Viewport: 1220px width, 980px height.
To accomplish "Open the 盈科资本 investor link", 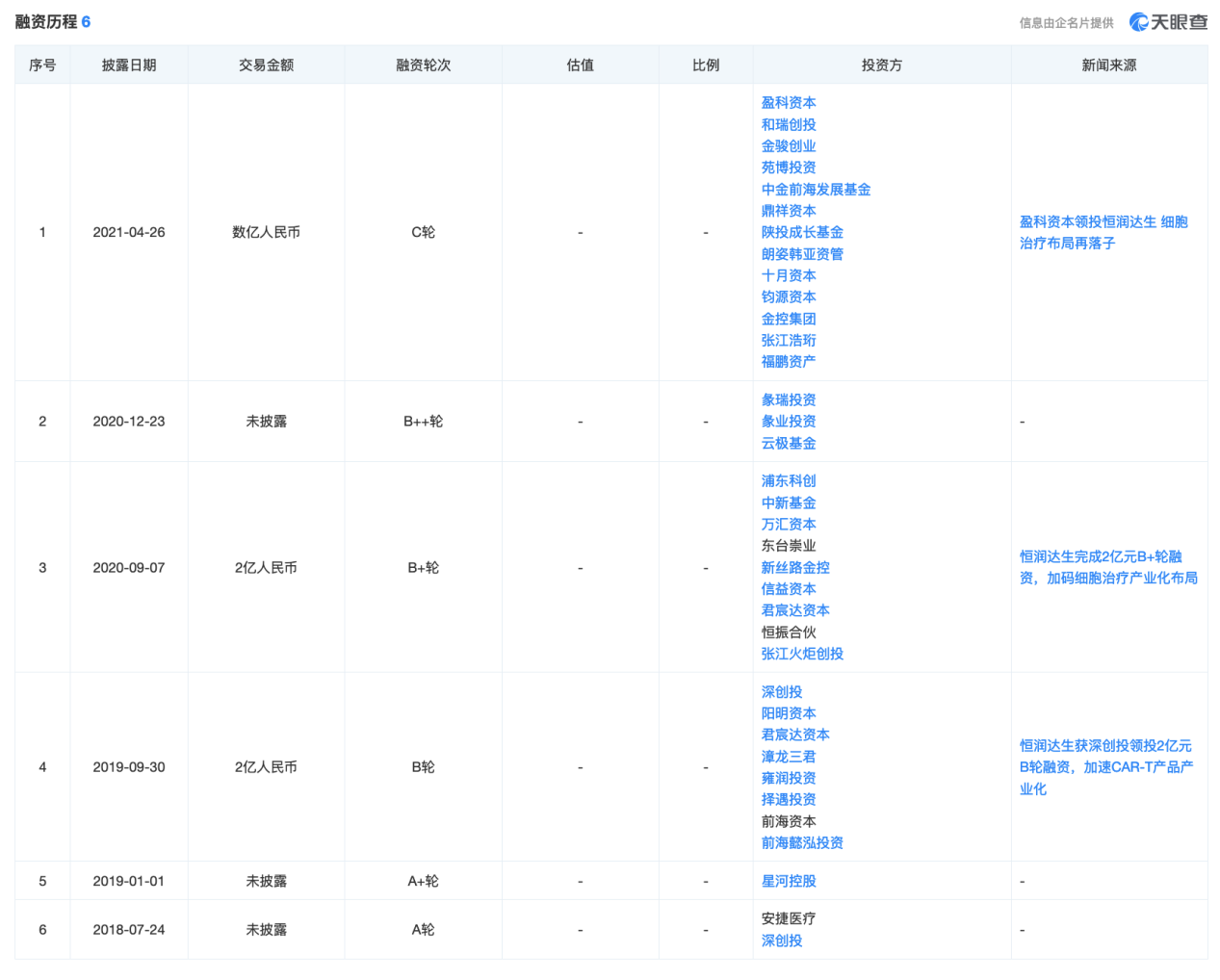I will 789,103.
